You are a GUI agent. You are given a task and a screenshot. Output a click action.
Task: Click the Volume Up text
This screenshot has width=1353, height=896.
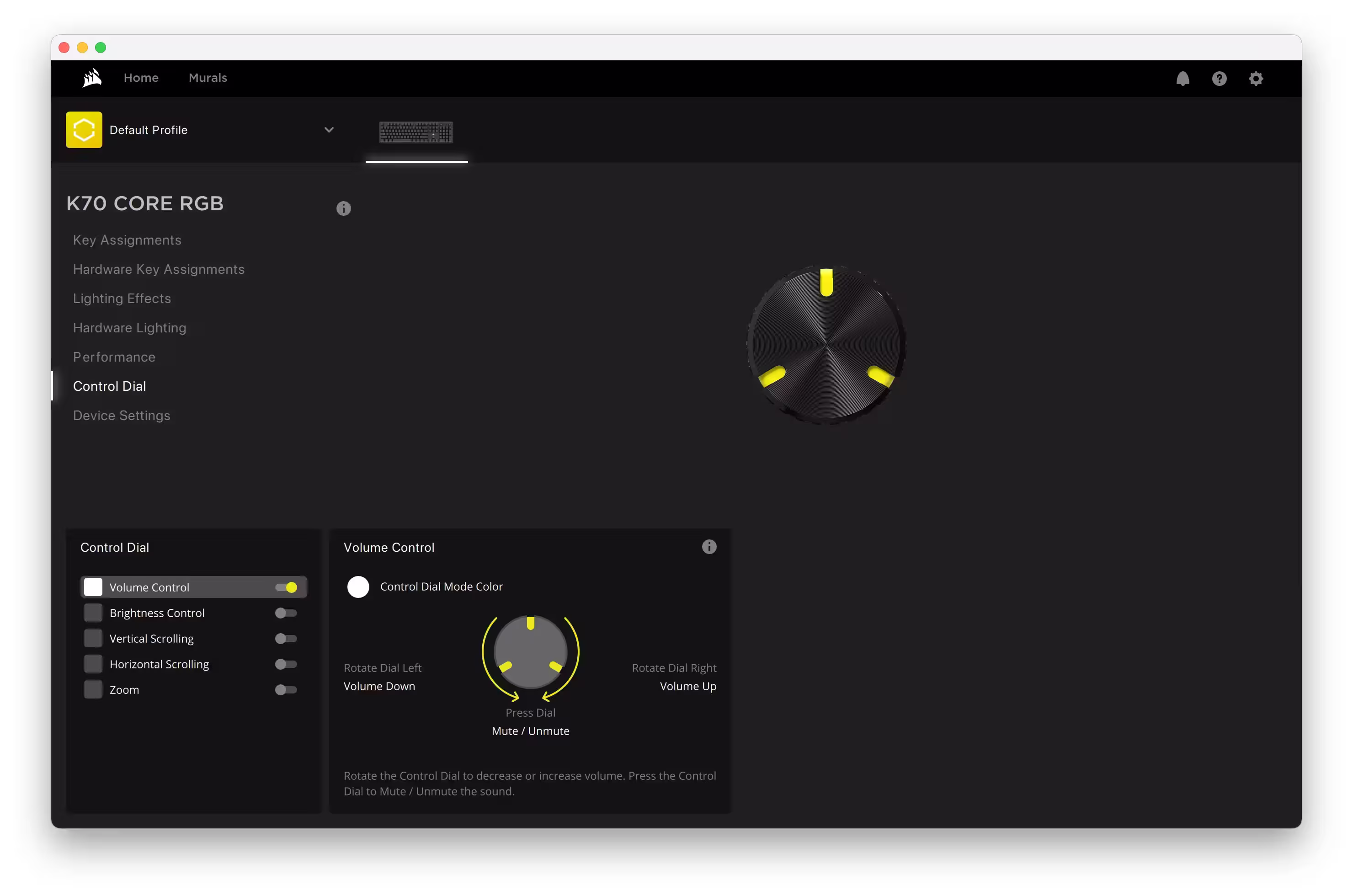point(688,686)
